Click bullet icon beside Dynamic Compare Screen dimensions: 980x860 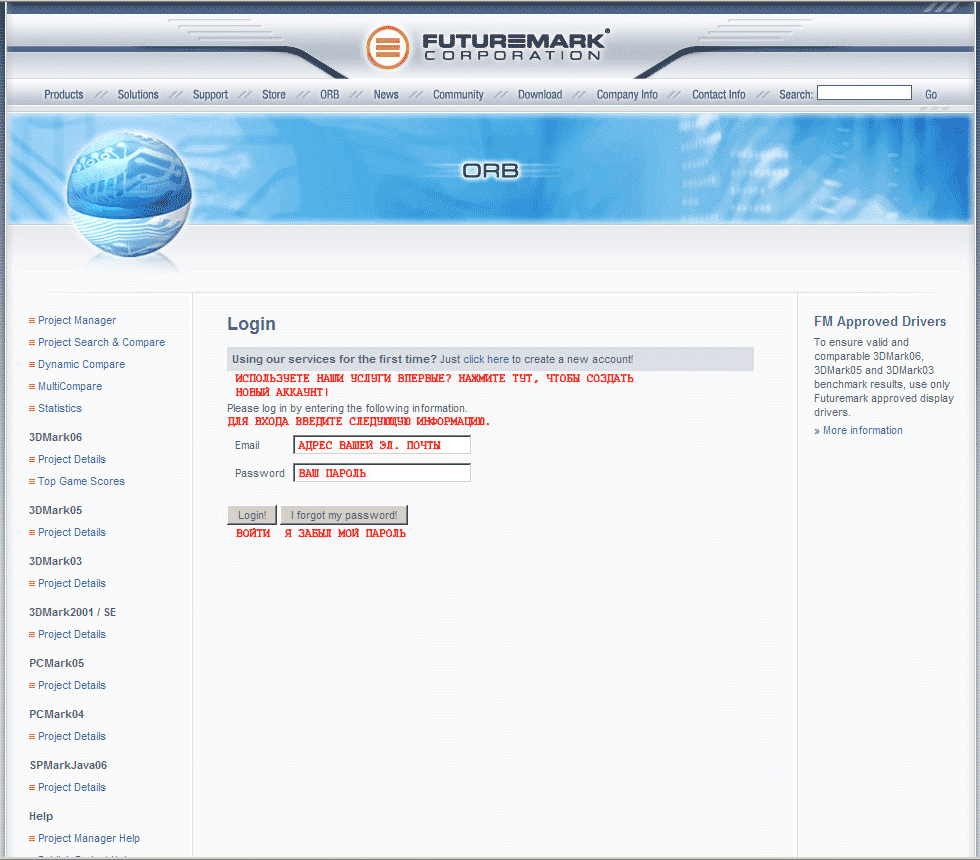click(x=32, y=364)
